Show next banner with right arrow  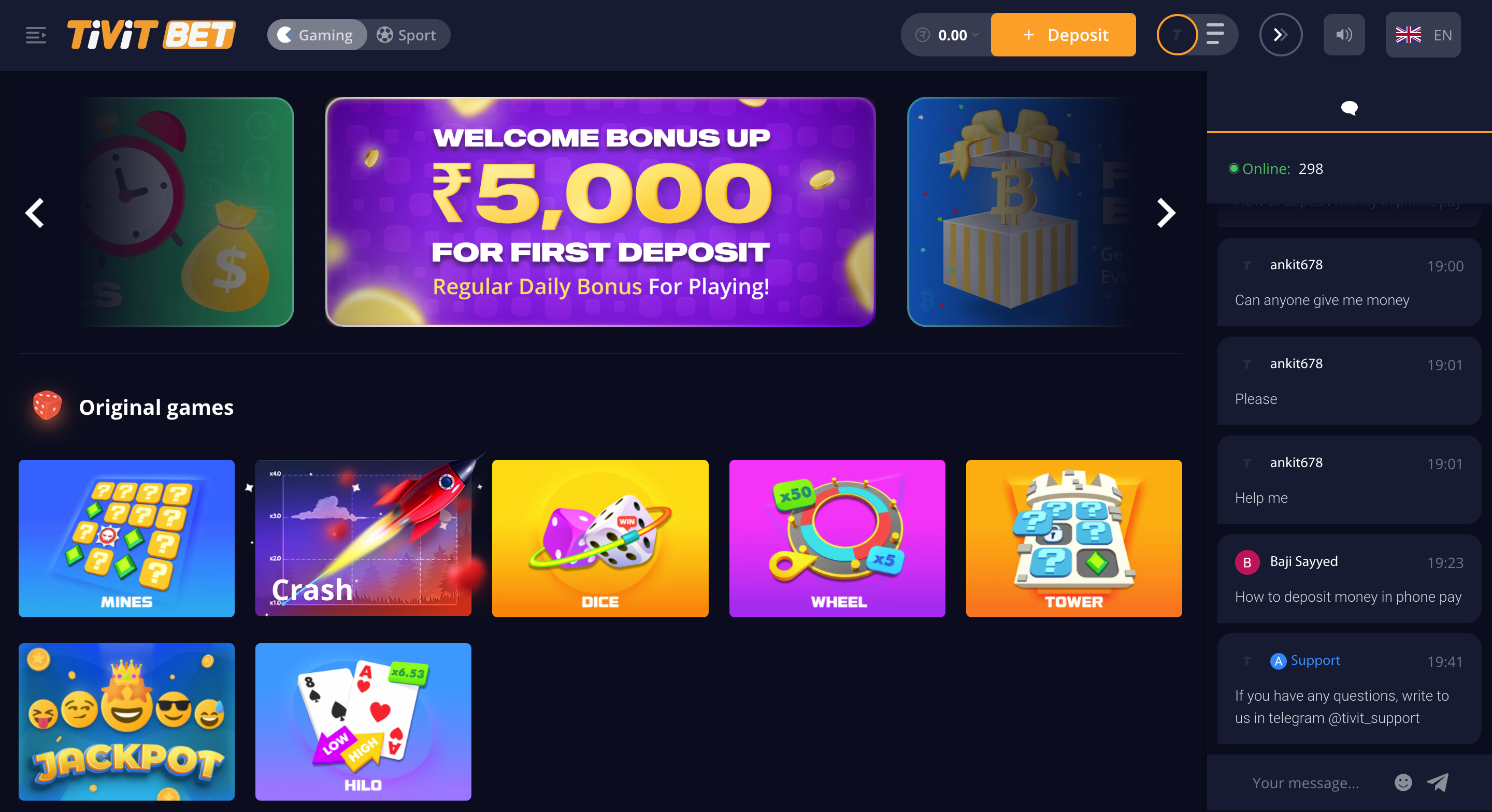pos(1165,212)
